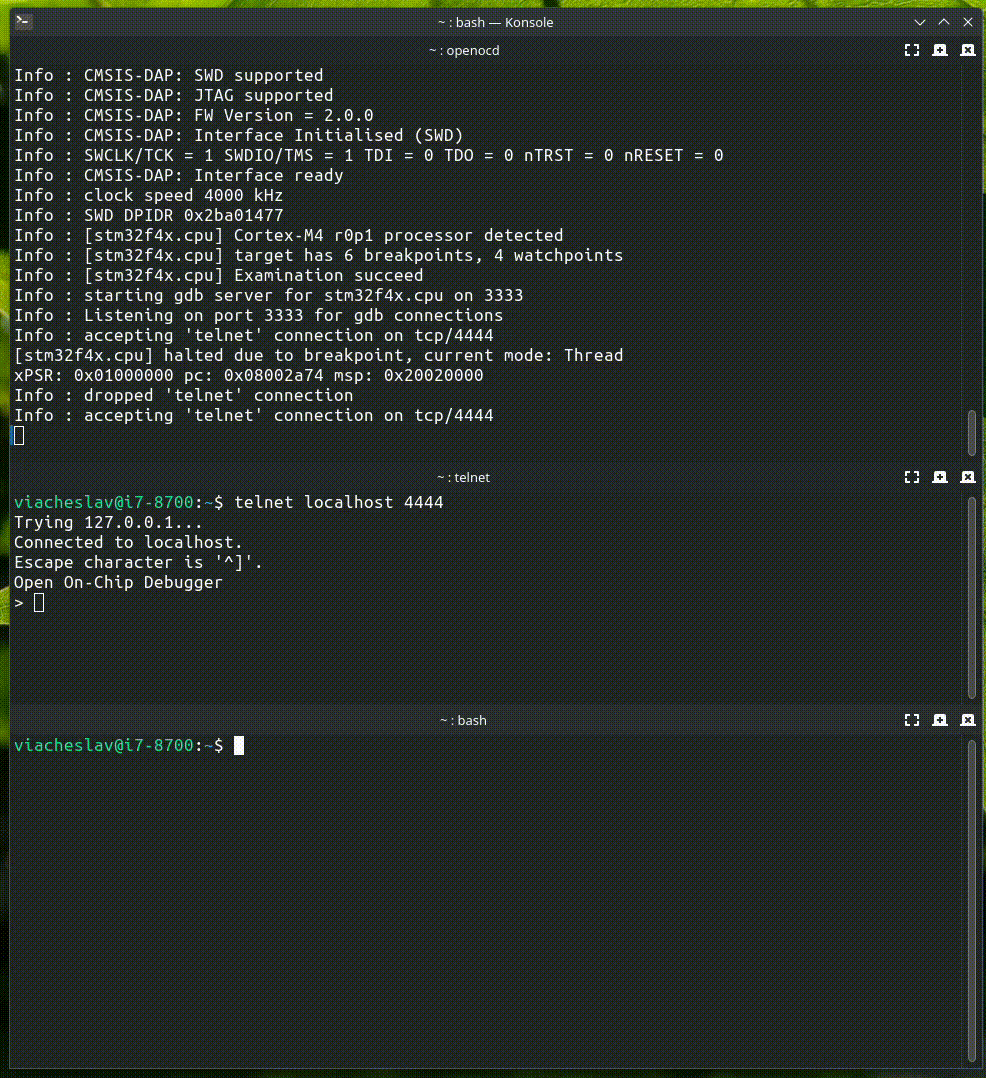
Task: Maximize the Konsole window
Action: (x=944, y=22)
